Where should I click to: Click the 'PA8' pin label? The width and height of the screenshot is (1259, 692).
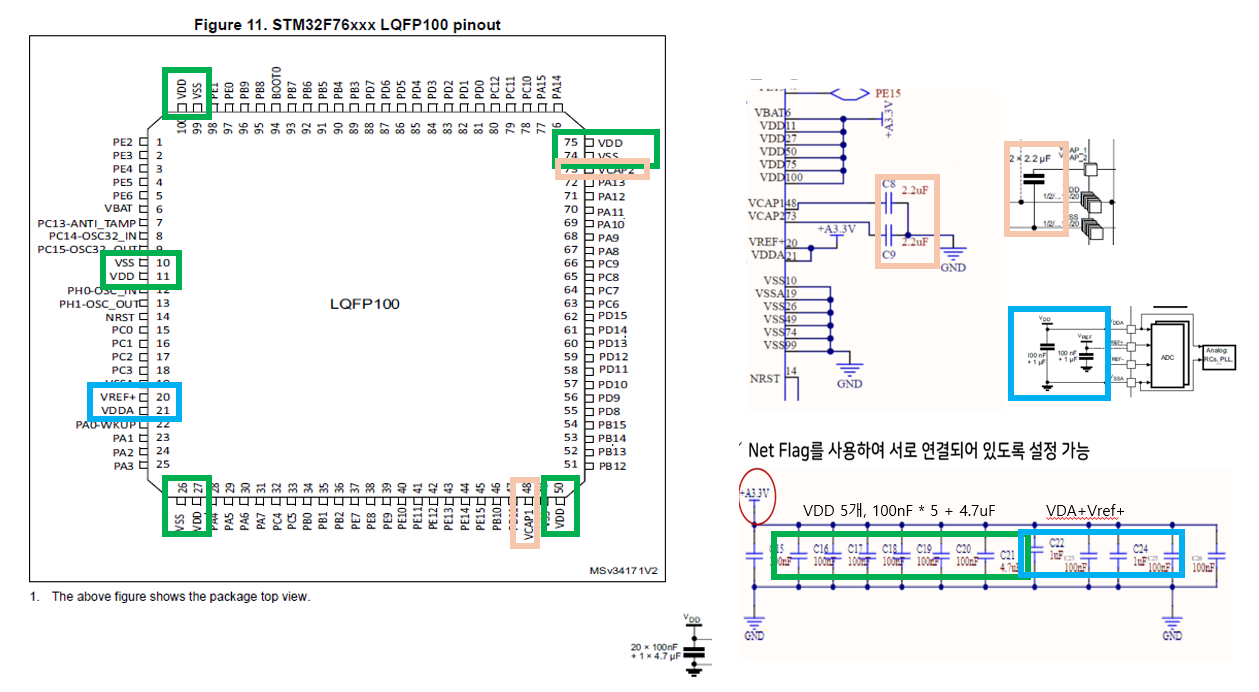tap(608, 251)
